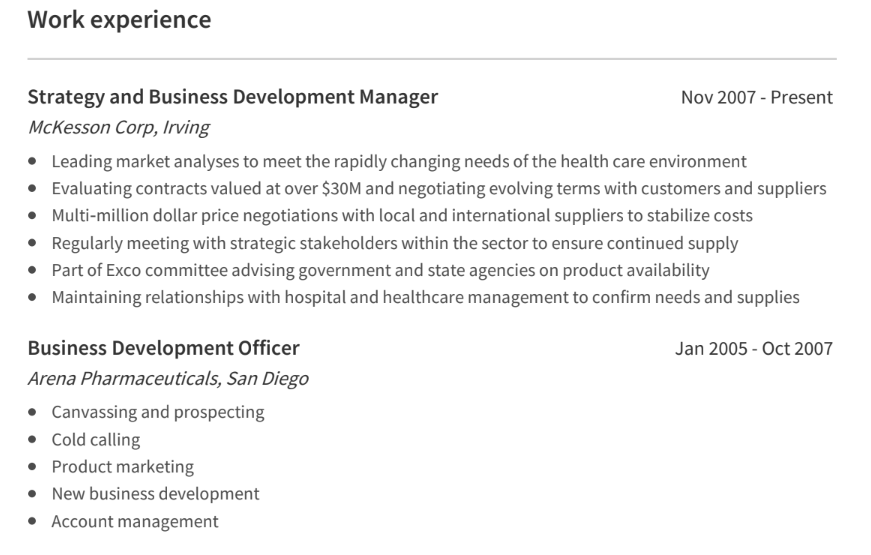
Task: Select the Jan 2005 - Oct 2007 date range
Action: pos(754,348)
